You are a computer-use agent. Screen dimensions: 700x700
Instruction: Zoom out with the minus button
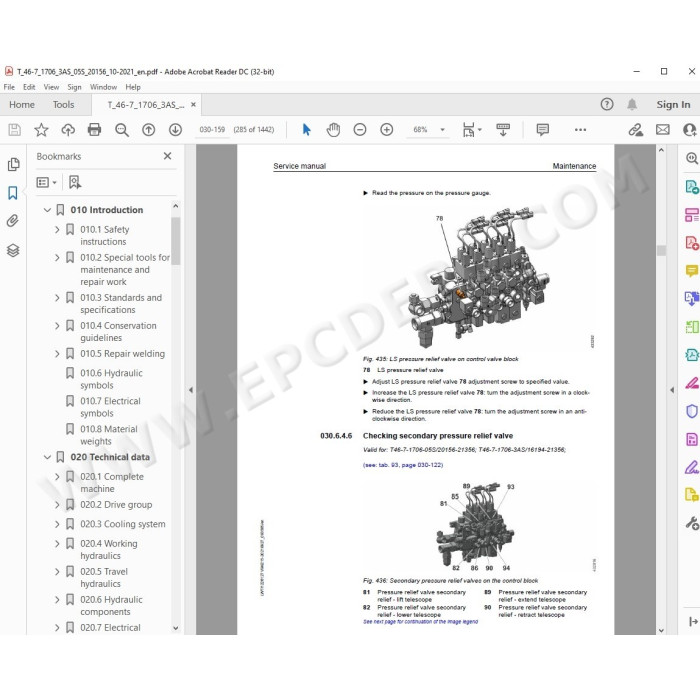(x=360, y=130)
